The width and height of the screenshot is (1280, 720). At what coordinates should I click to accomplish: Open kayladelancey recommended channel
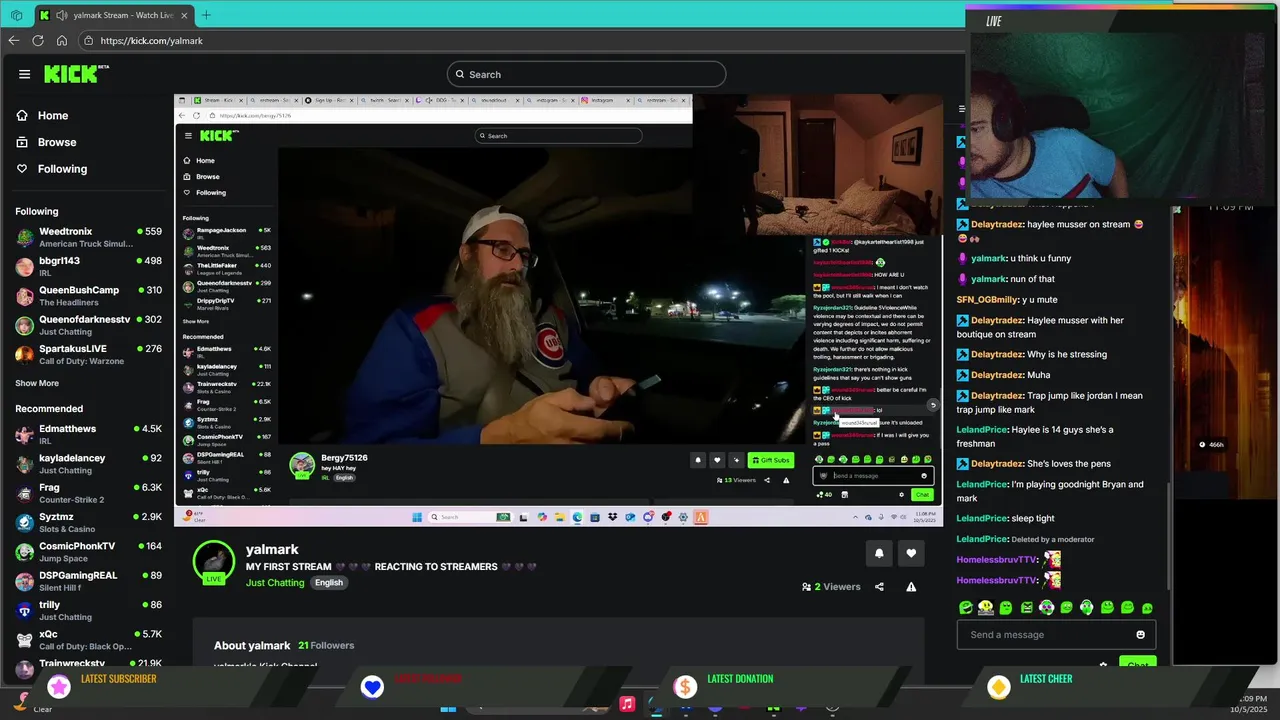click(x=88, y=463)
